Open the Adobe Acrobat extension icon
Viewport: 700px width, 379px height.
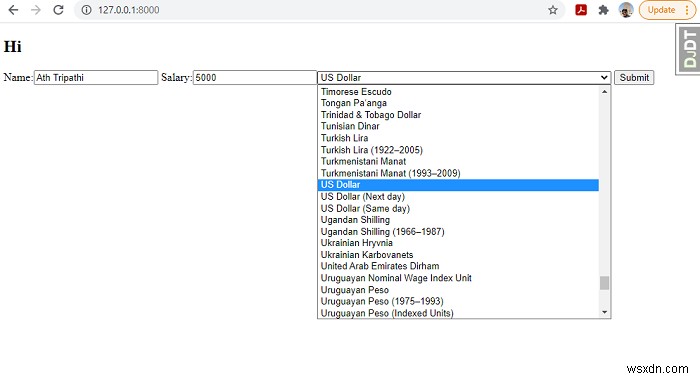pos(581,9)
